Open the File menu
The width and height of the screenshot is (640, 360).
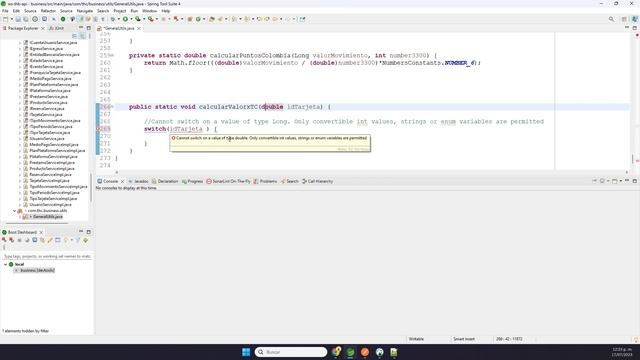tap(5, 11)
